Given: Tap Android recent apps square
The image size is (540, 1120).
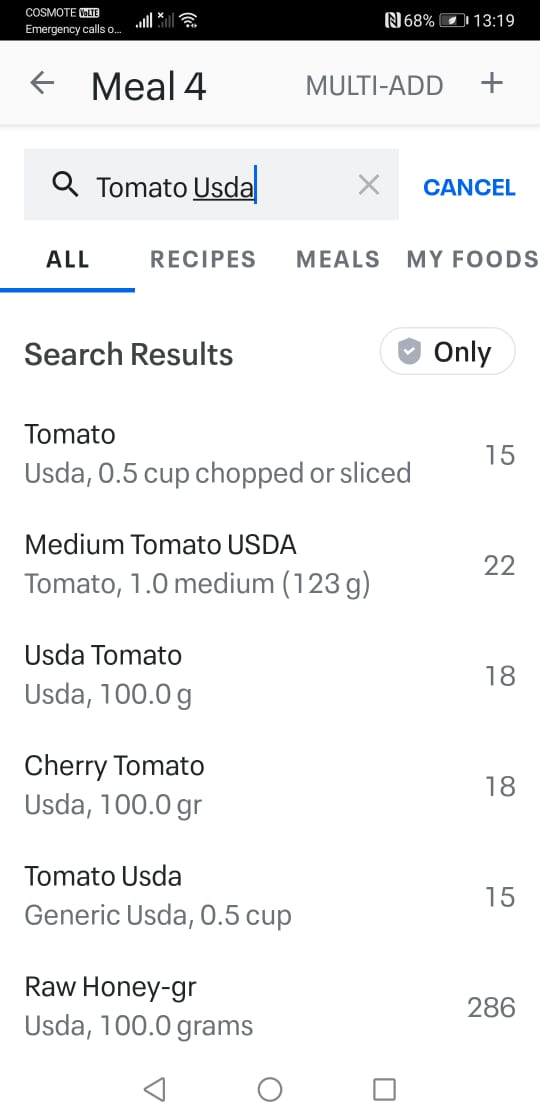Looking at the screenshot, I should click(x=384, y=1089).
